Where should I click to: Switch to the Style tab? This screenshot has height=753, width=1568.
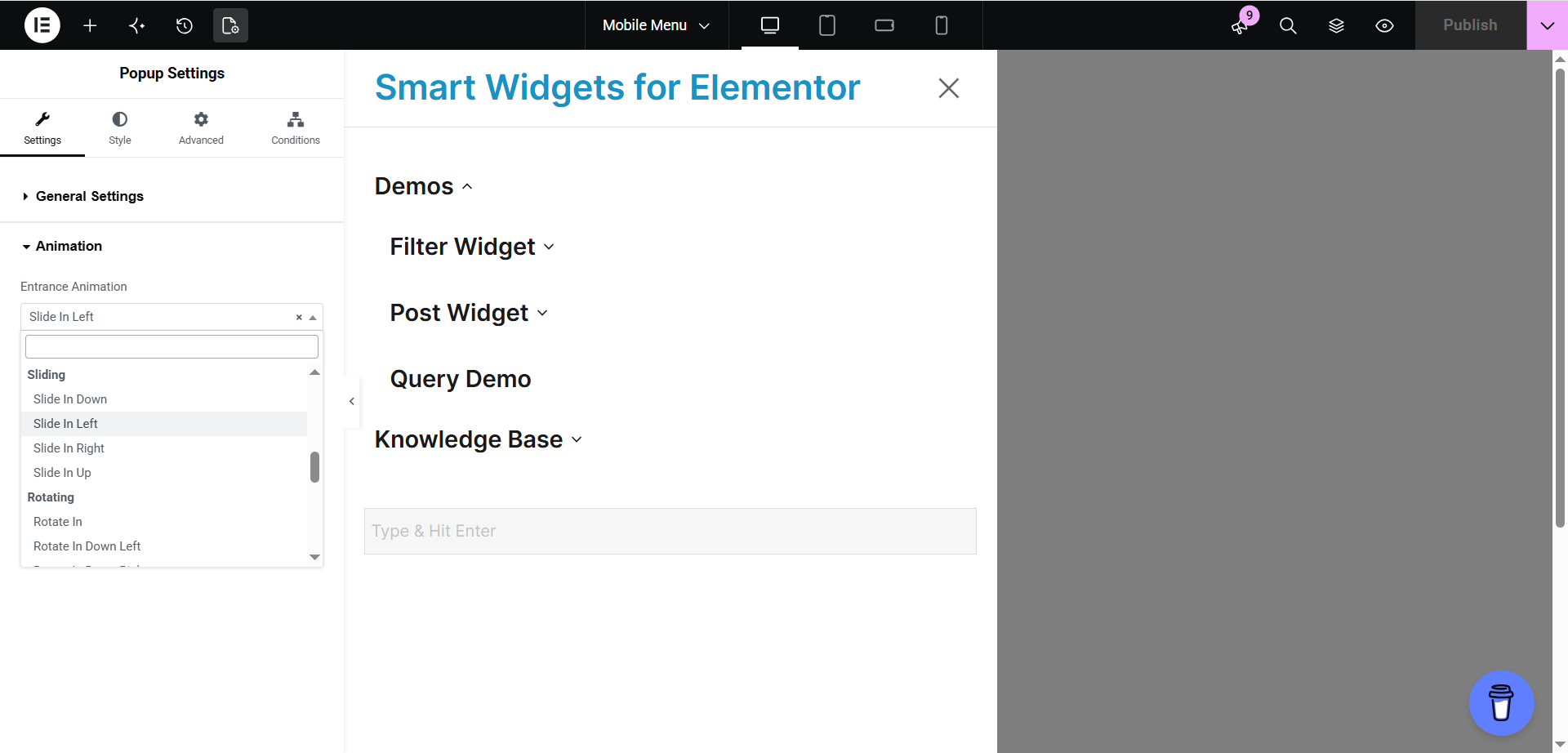point(120,128)
